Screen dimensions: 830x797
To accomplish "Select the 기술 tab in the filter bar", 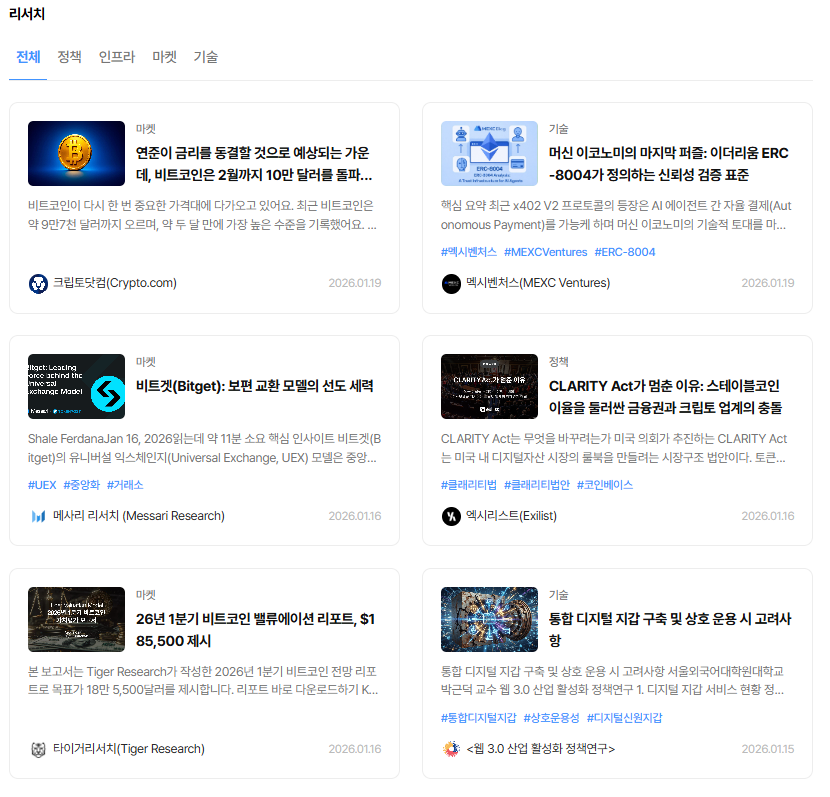I will 206,57.
